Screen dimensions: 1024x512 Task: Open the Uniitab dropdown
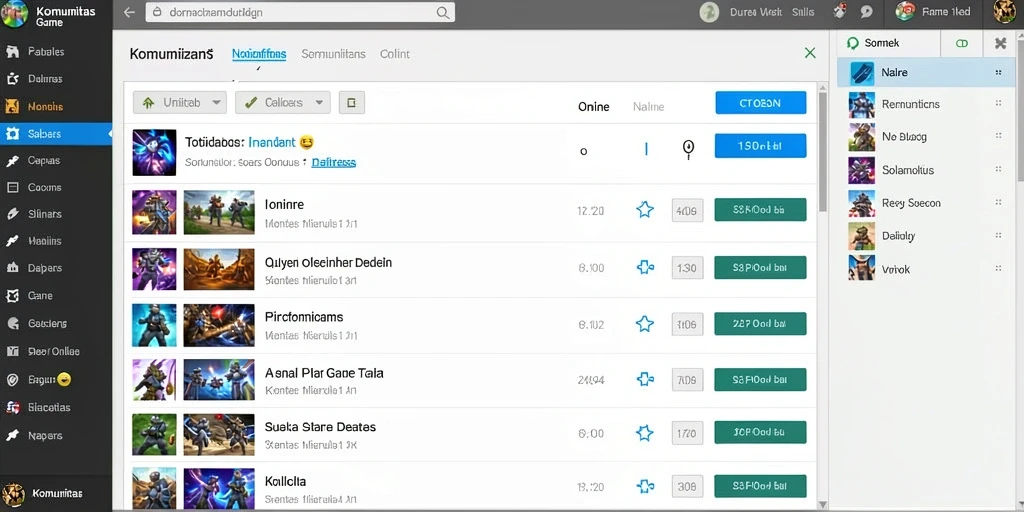180,103
